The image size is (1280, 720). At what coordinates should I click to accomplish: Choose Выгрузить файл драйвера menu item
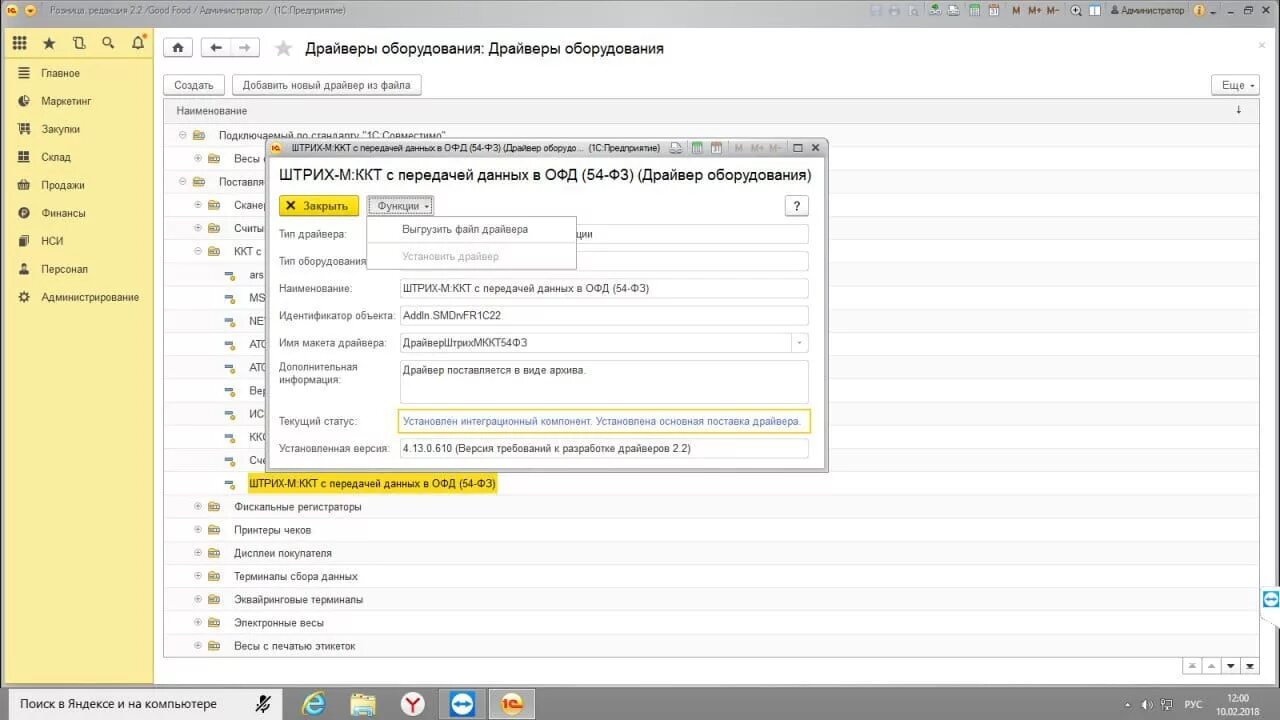tap(472, 229)
